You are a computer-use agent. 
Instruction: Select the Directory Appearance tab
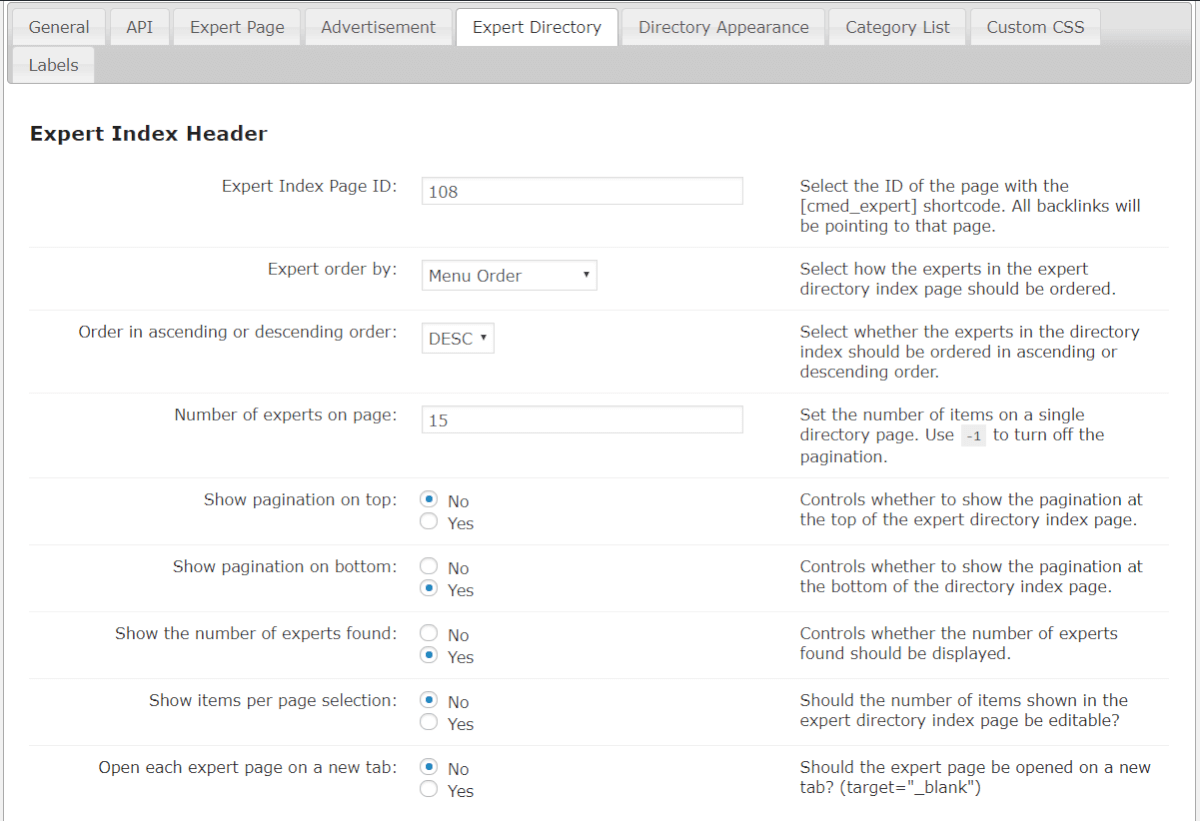click(x=723, y=27)
